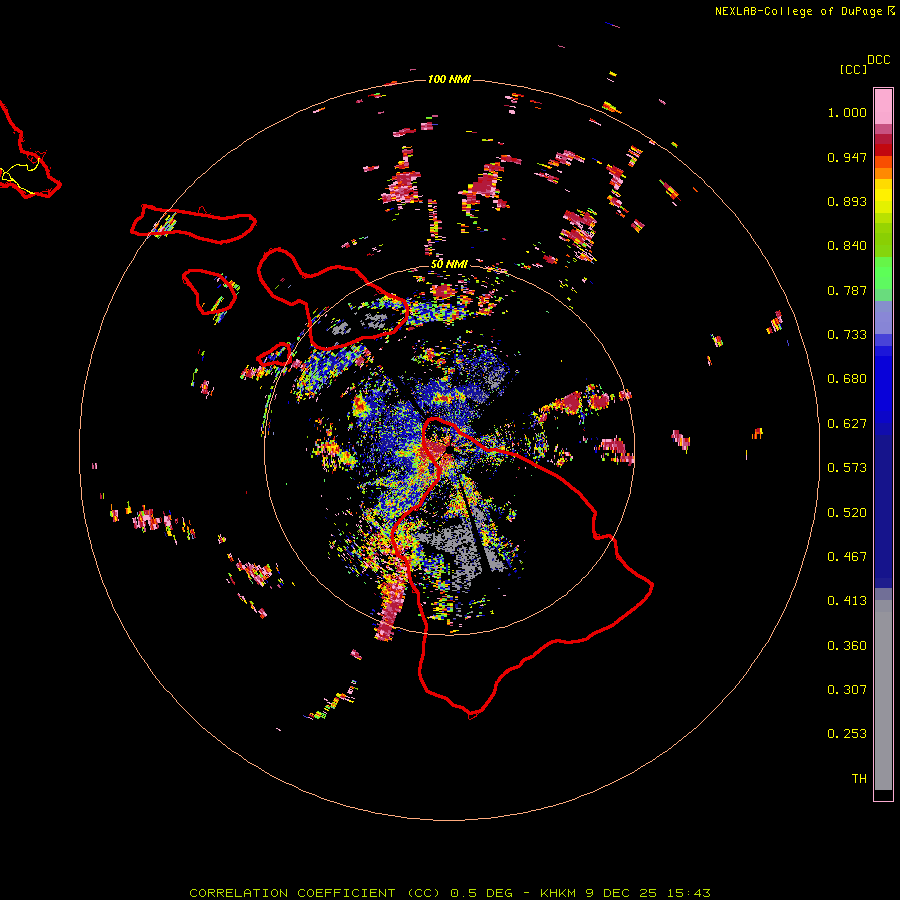This screenshot has height=900, width=900.
Task: Click the 0.467 value on color scale
Action: [847, 557]
